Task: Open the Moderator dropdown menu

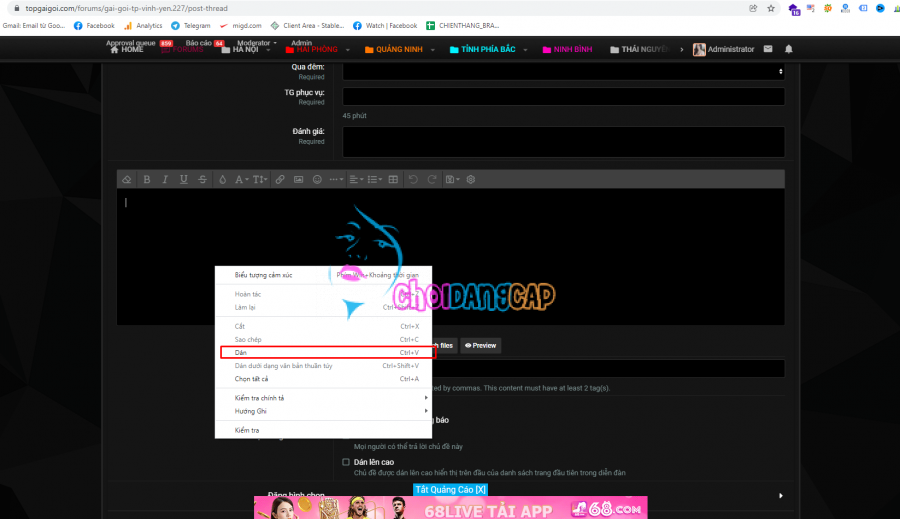Action: tap(257, 43)
